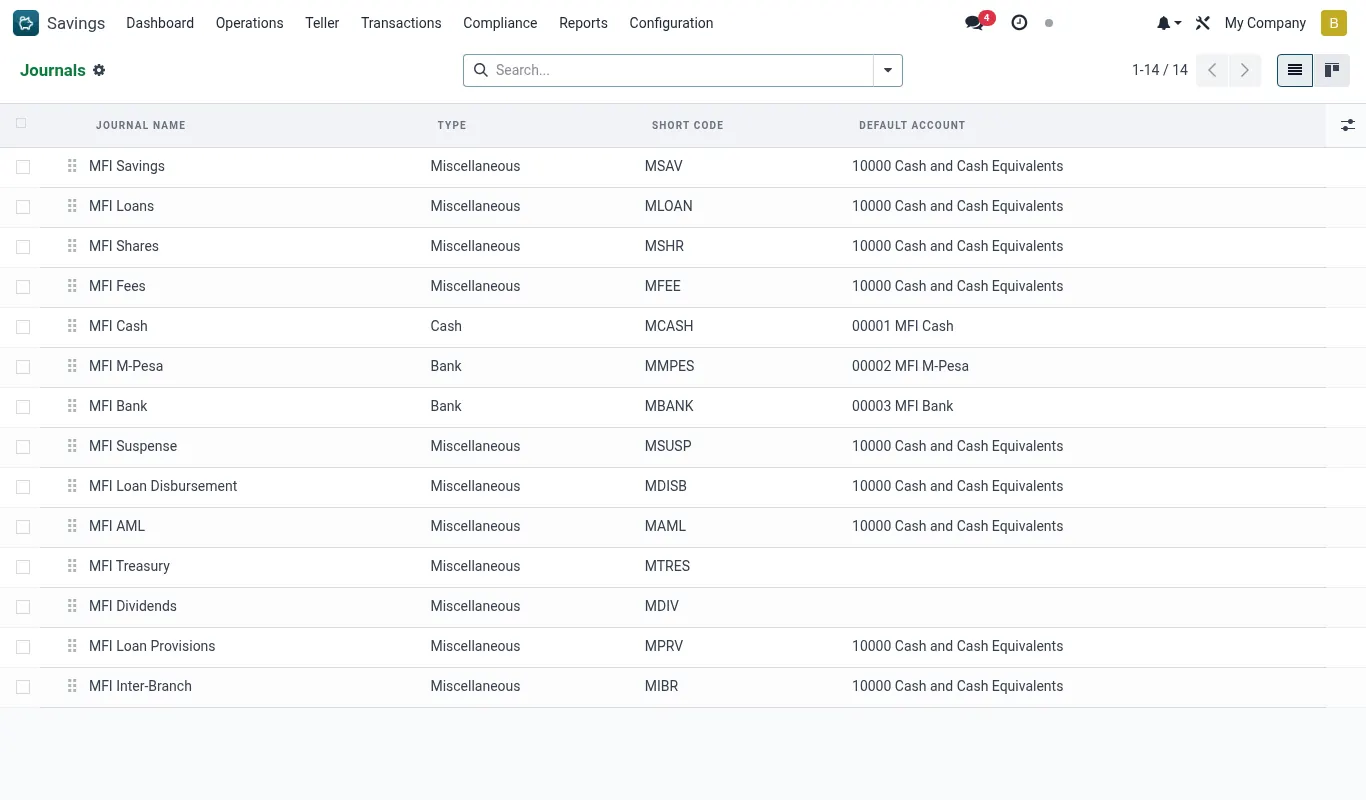Open the user avatar B menu

pos(1334,23)
